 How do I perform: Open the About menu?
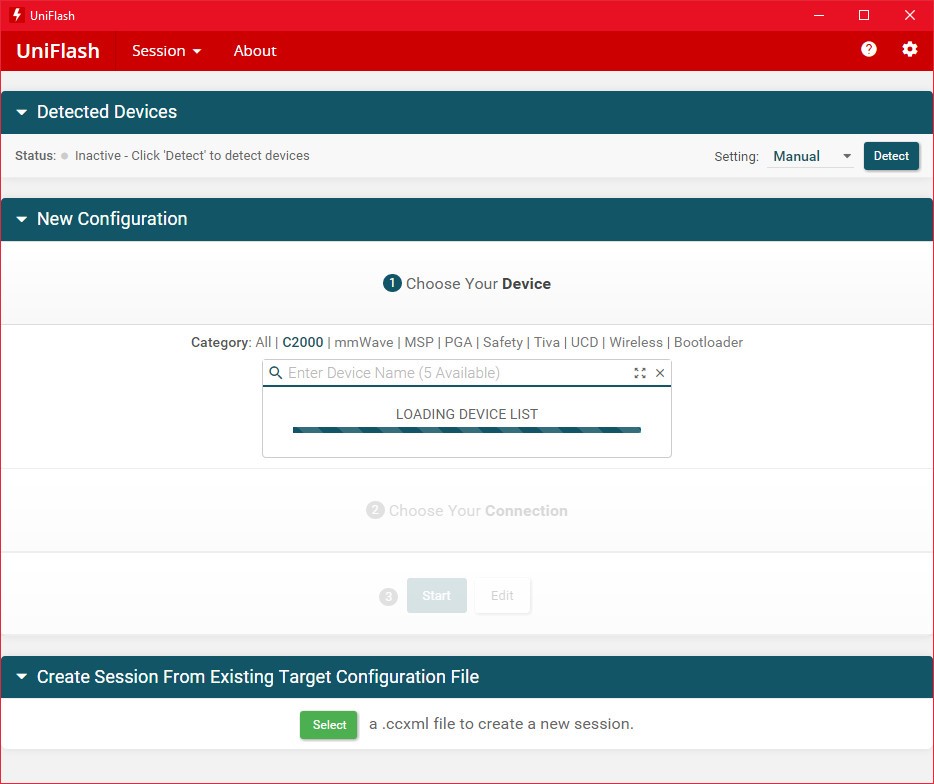[x=255, y=51]
